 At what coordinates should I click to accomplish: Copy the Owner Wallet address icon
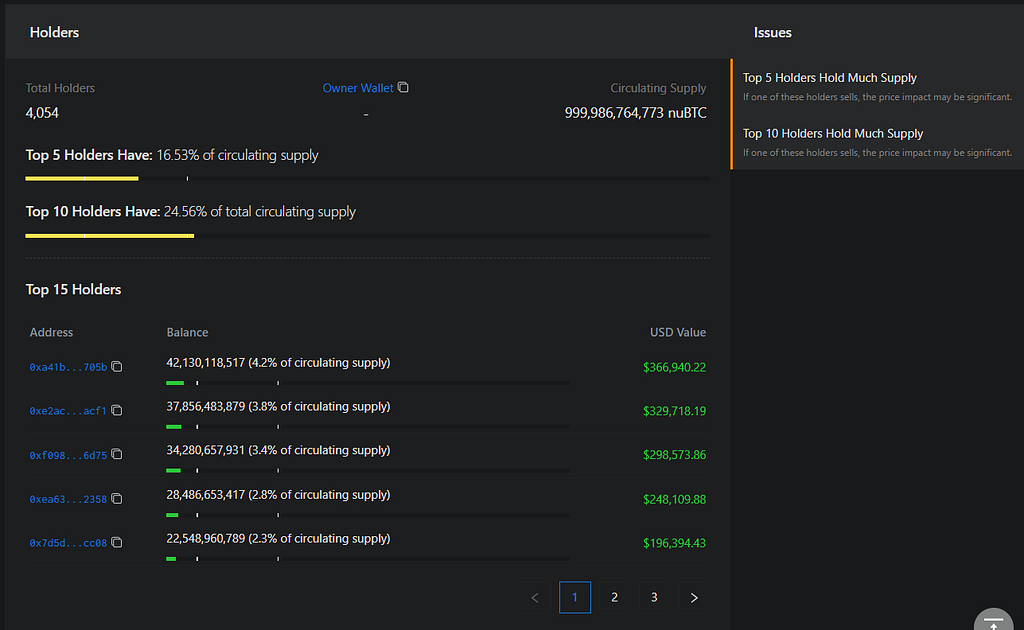coord(403,87)
